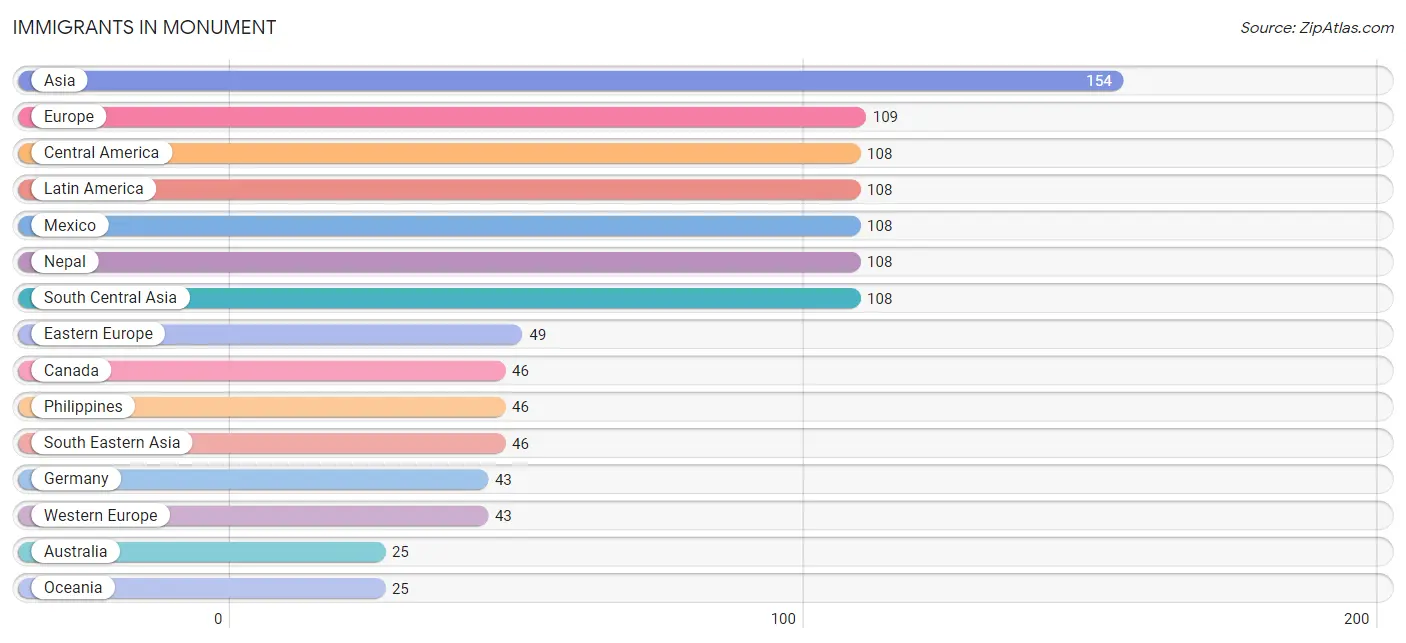Select the Philippines bar
This screenshot has width=1406, height=643.
(x=261, y=407)
